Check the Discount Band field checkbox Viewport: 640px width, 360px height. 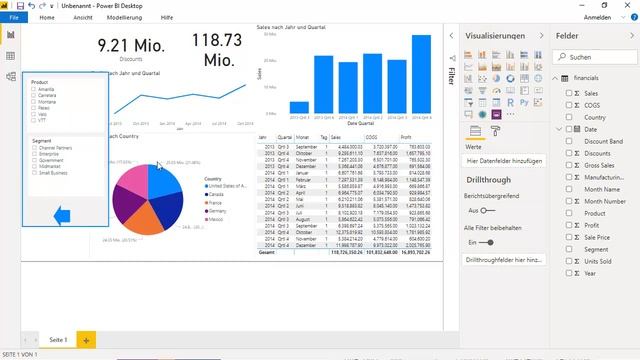coord(569,141)
